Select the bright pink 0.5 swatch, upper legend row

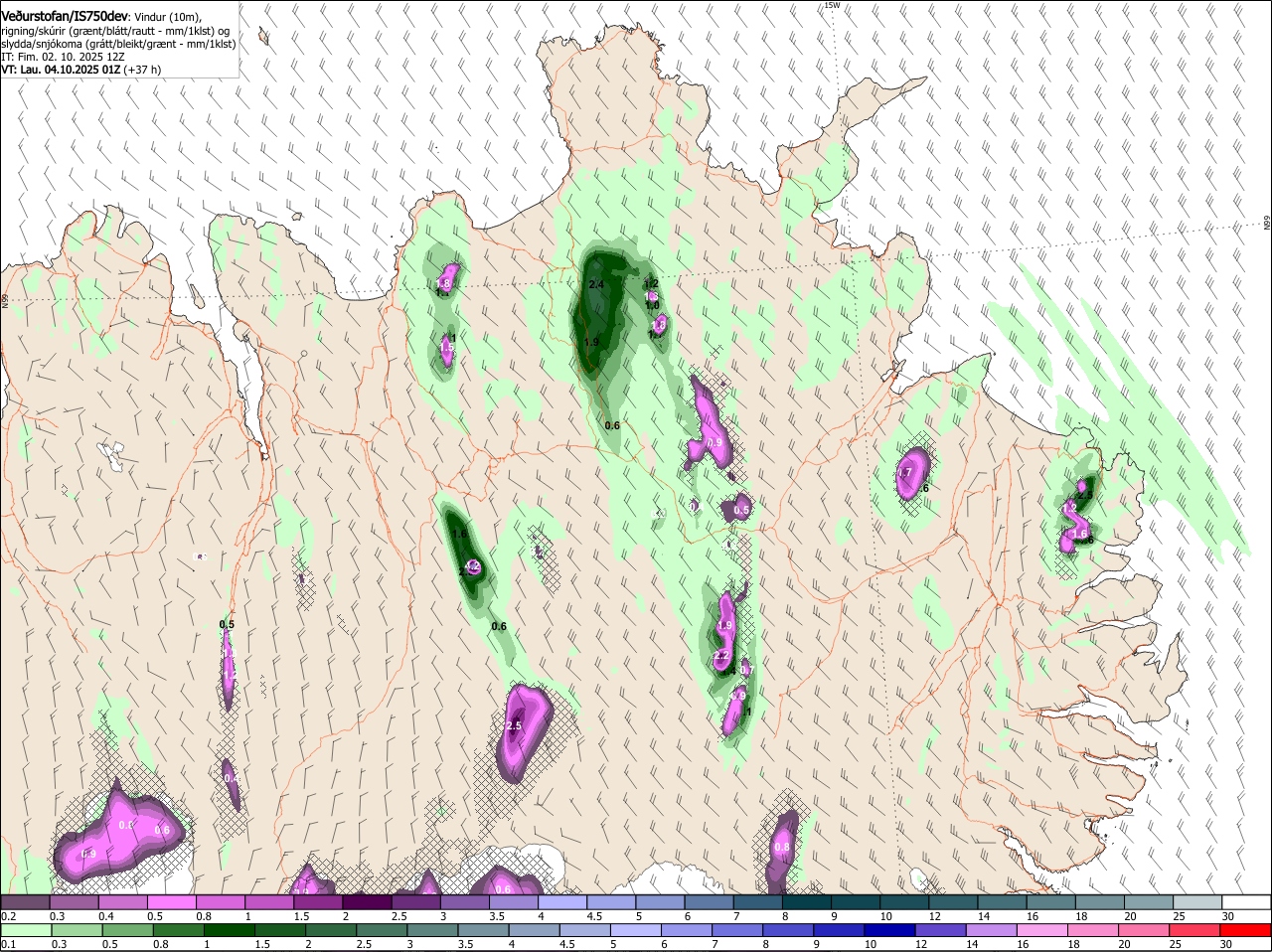pyautogui.click(x=171, y=902)
